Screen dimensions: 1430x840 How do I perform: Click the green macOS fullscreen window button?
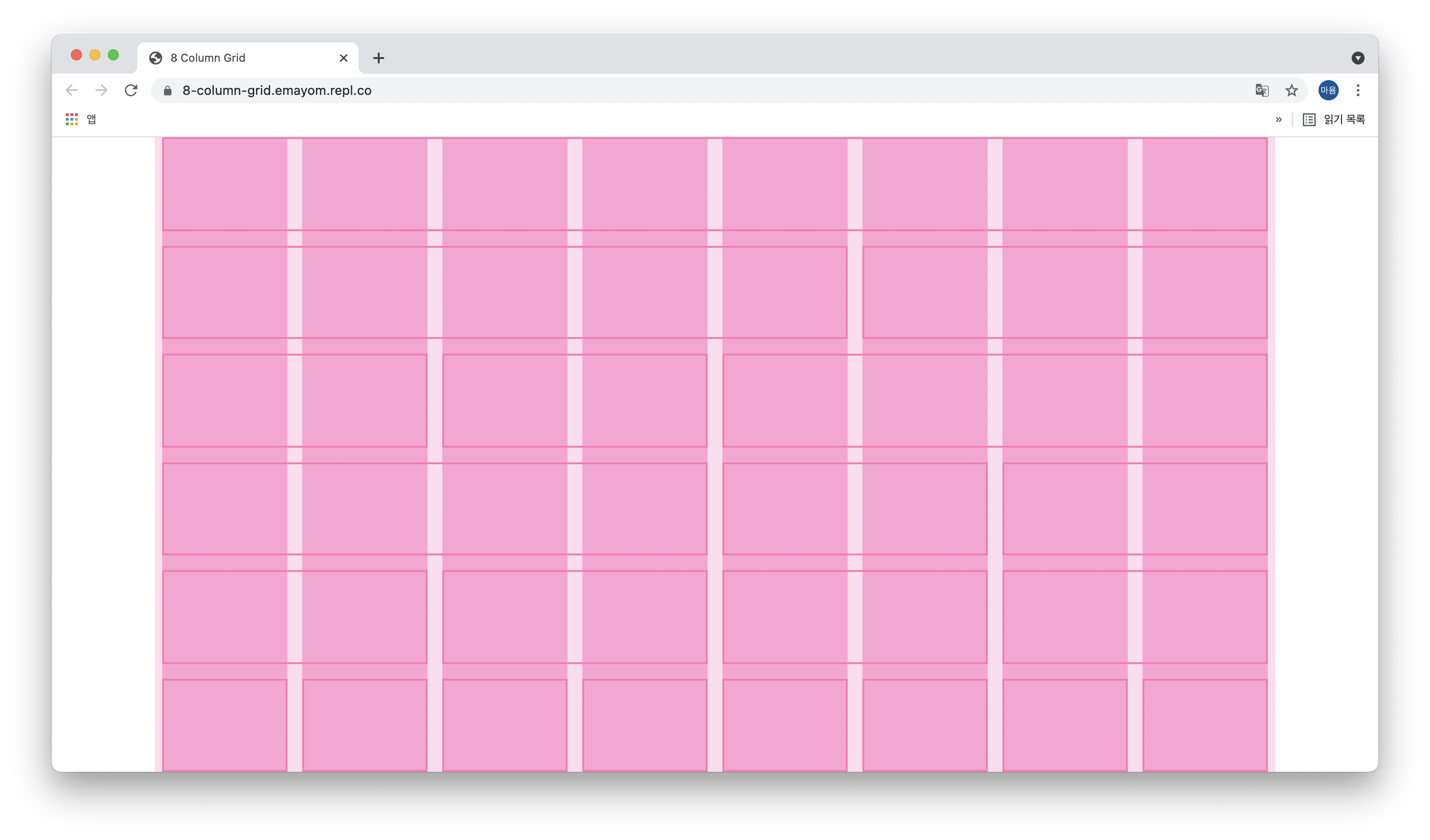click(113, 55)
